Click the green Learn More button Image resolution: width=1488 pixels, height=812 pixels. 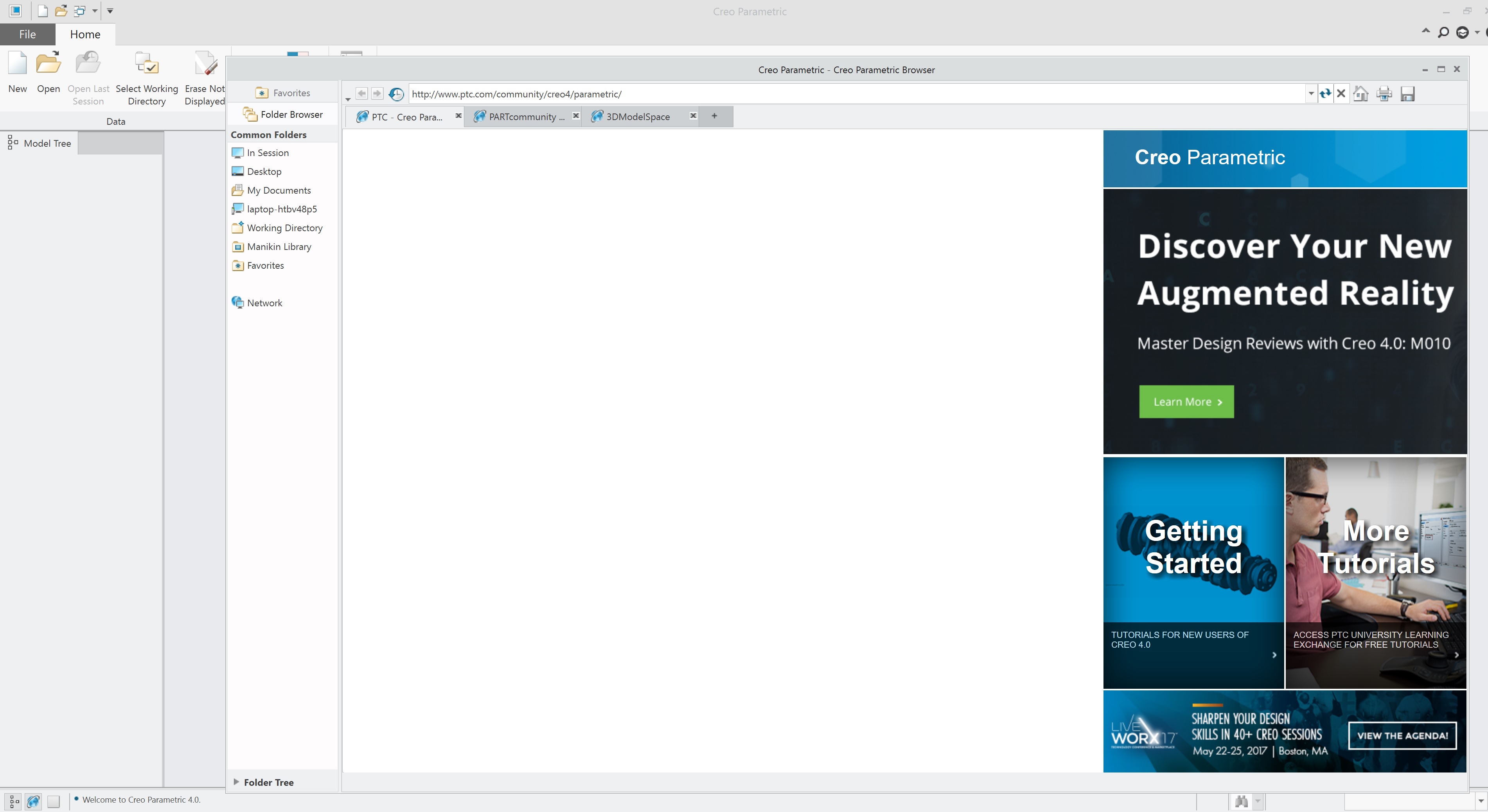click(1186, 402)
